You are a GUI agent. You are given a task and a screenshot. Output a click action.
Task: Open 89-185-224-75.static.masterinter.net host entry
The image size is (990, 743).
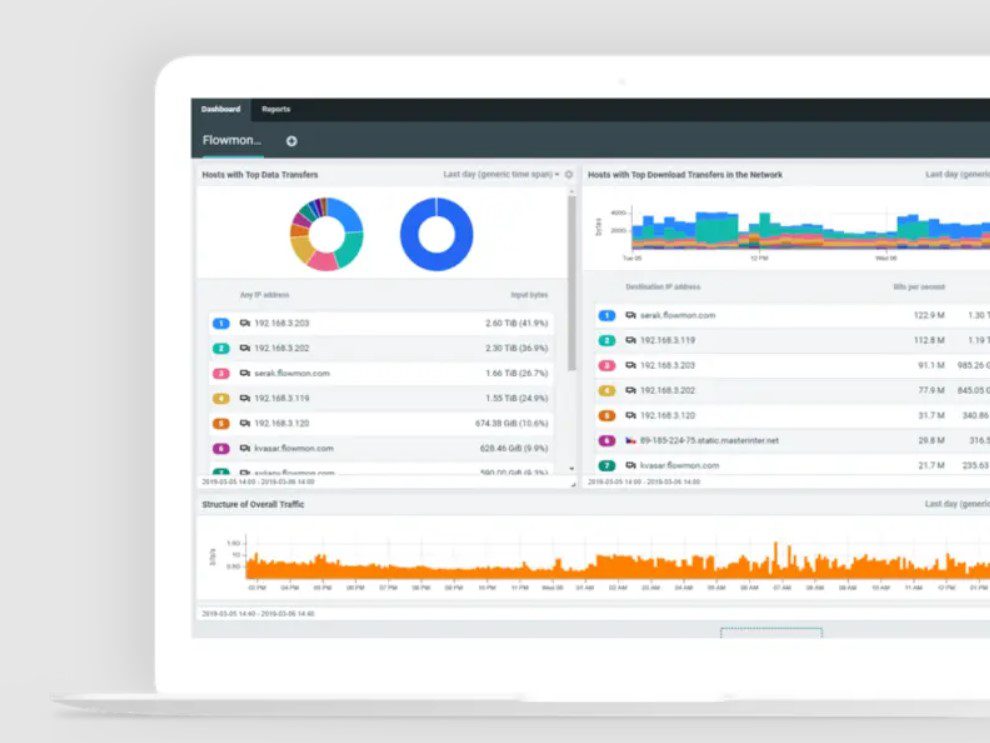(708, 440)
